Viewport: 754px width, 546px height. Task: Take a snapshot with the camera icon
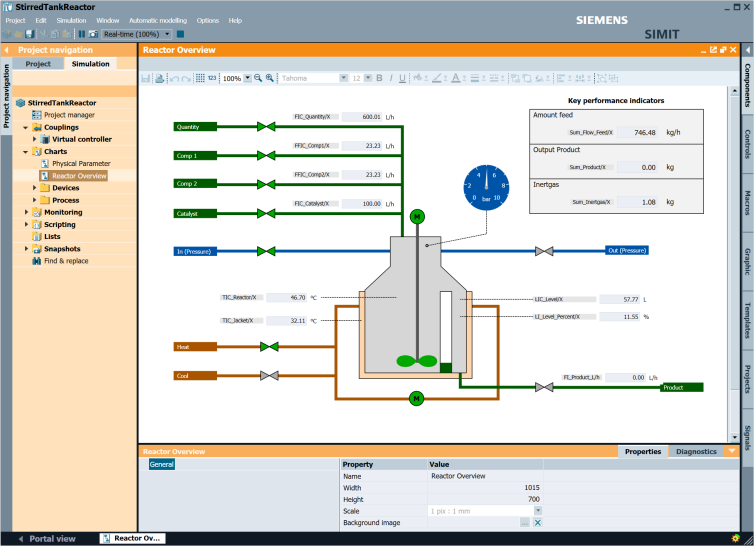tap(93, 34)
